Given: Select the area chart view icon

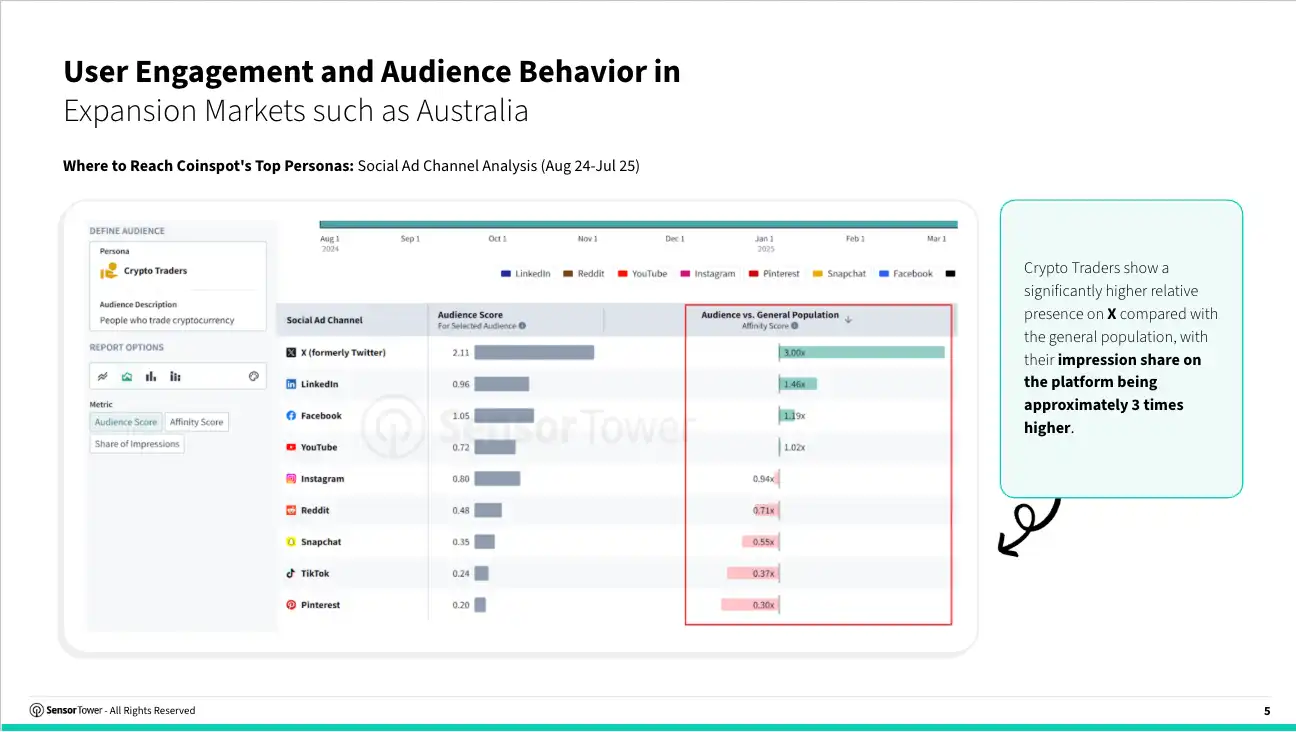Looking at the screenshot, I should [127, 376].
